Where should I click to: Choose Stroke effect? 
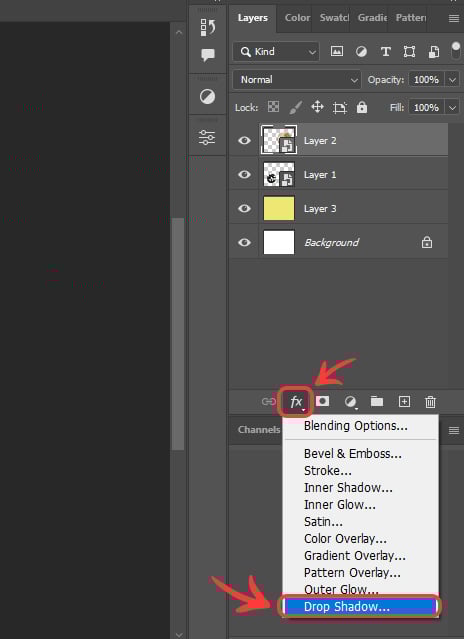pyautogui.click(x=361, y=471)
